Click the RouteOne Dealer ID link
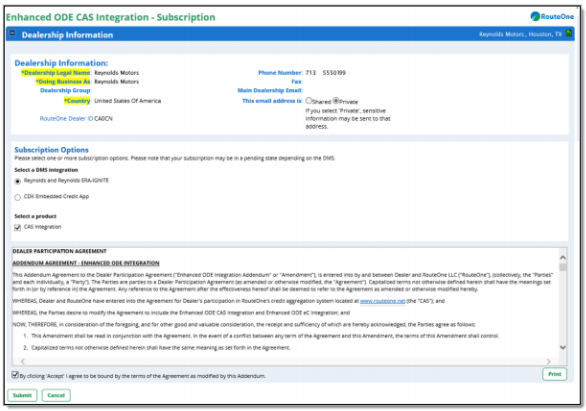586x411 pixels. [66, 118]
